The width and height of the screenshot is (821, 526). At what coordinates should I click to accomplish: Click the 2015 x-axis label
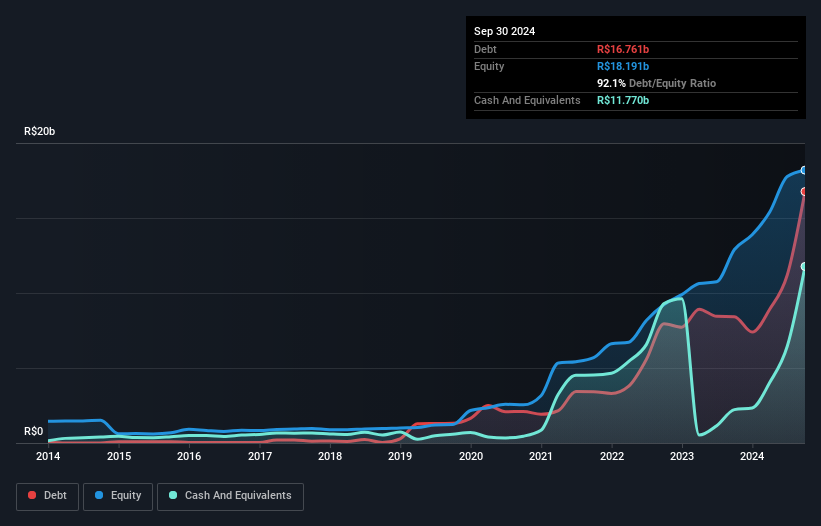tap(119, 456)
